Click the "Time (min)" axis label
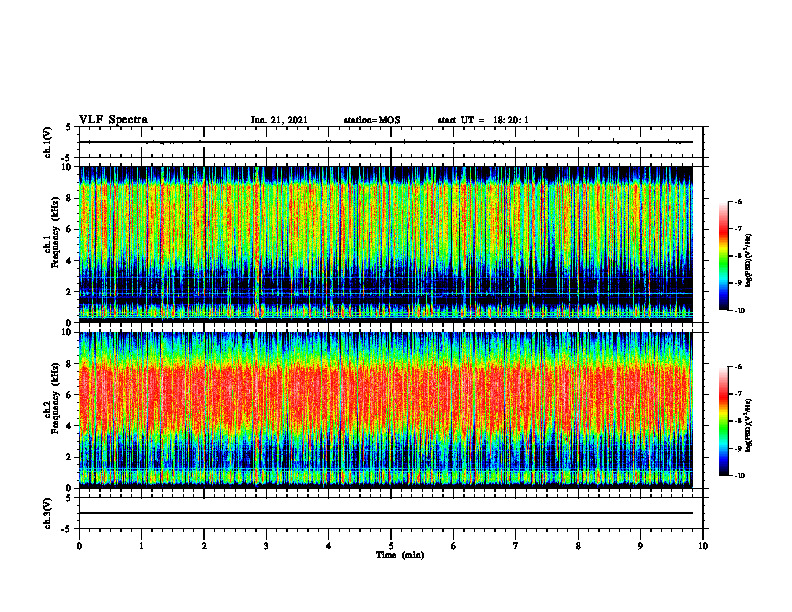The height and width of the screenshot is (612, 792). pyautogui.click(x=400, y=555)
